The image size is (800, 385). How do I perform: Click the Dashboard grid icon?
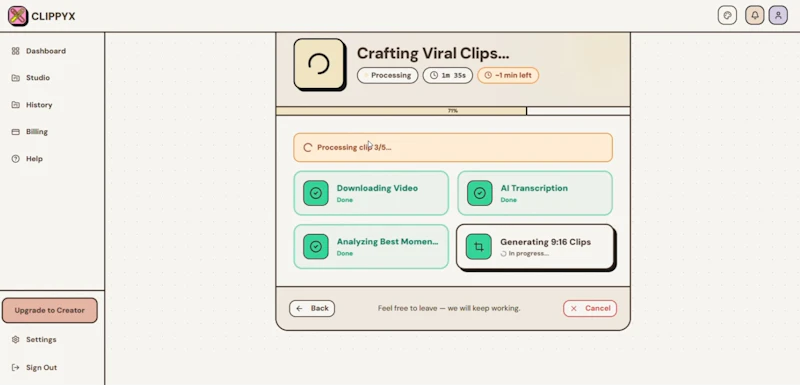coord(15,51)
